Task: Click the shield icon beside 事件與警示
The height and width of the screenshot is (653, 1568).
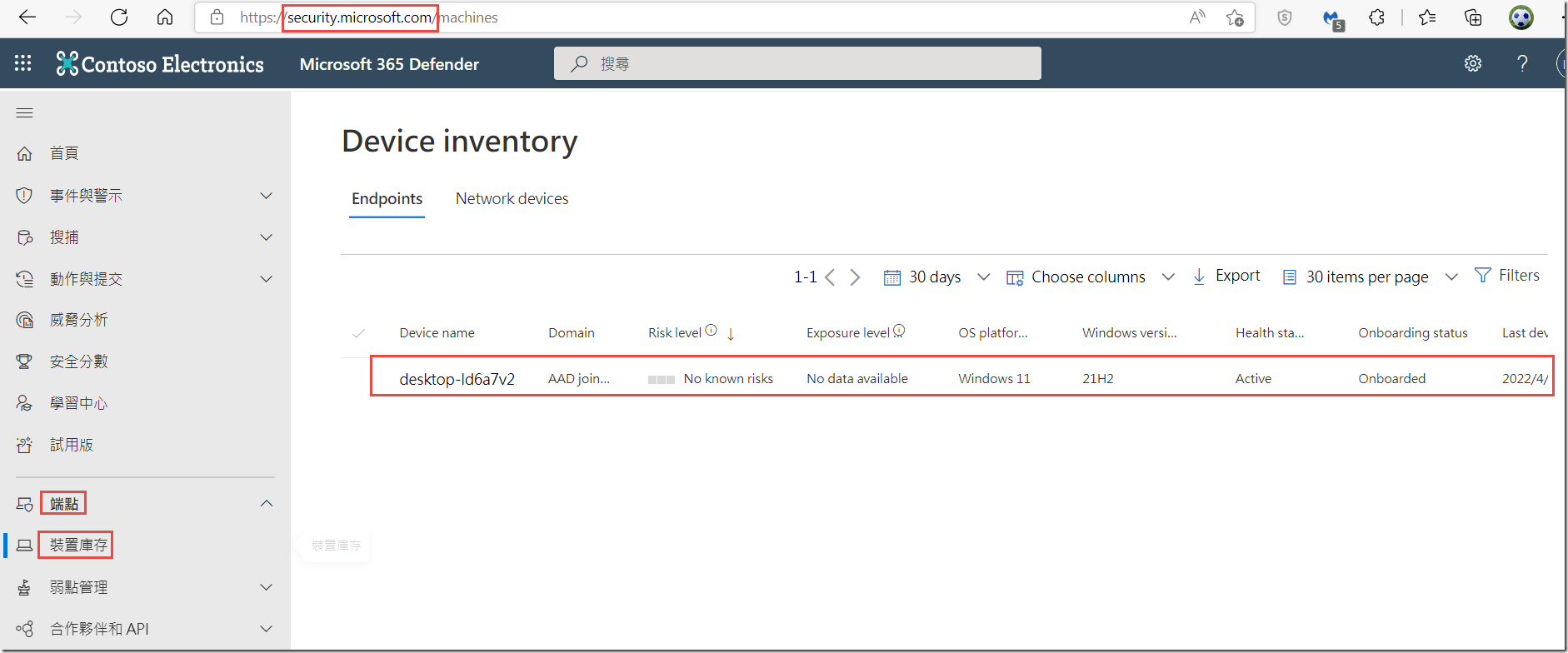Action: tap(25, 195)
